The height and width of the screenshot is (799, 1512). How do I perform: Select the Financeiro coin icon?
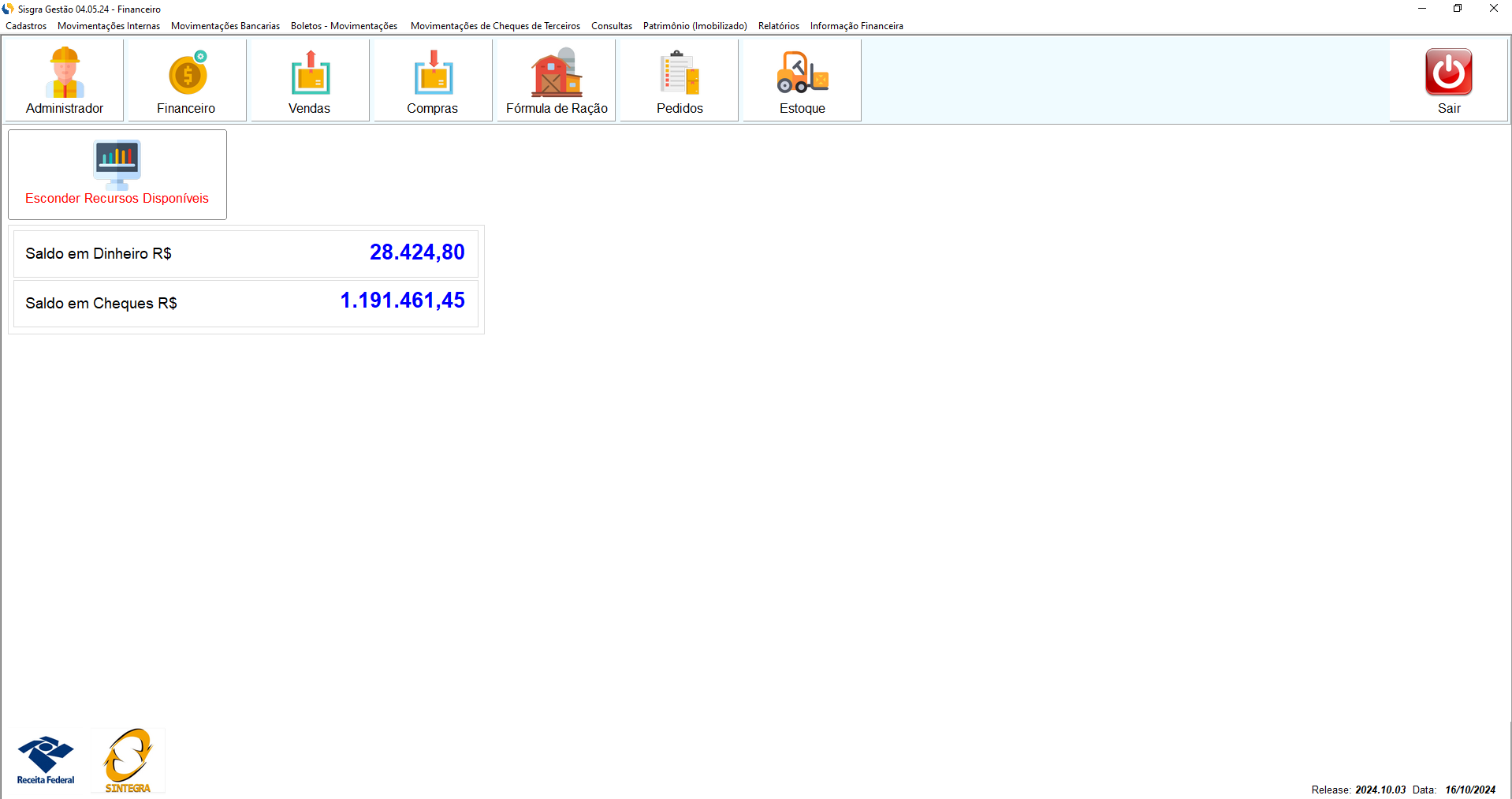pyautogui.click(x=187, y=75)
